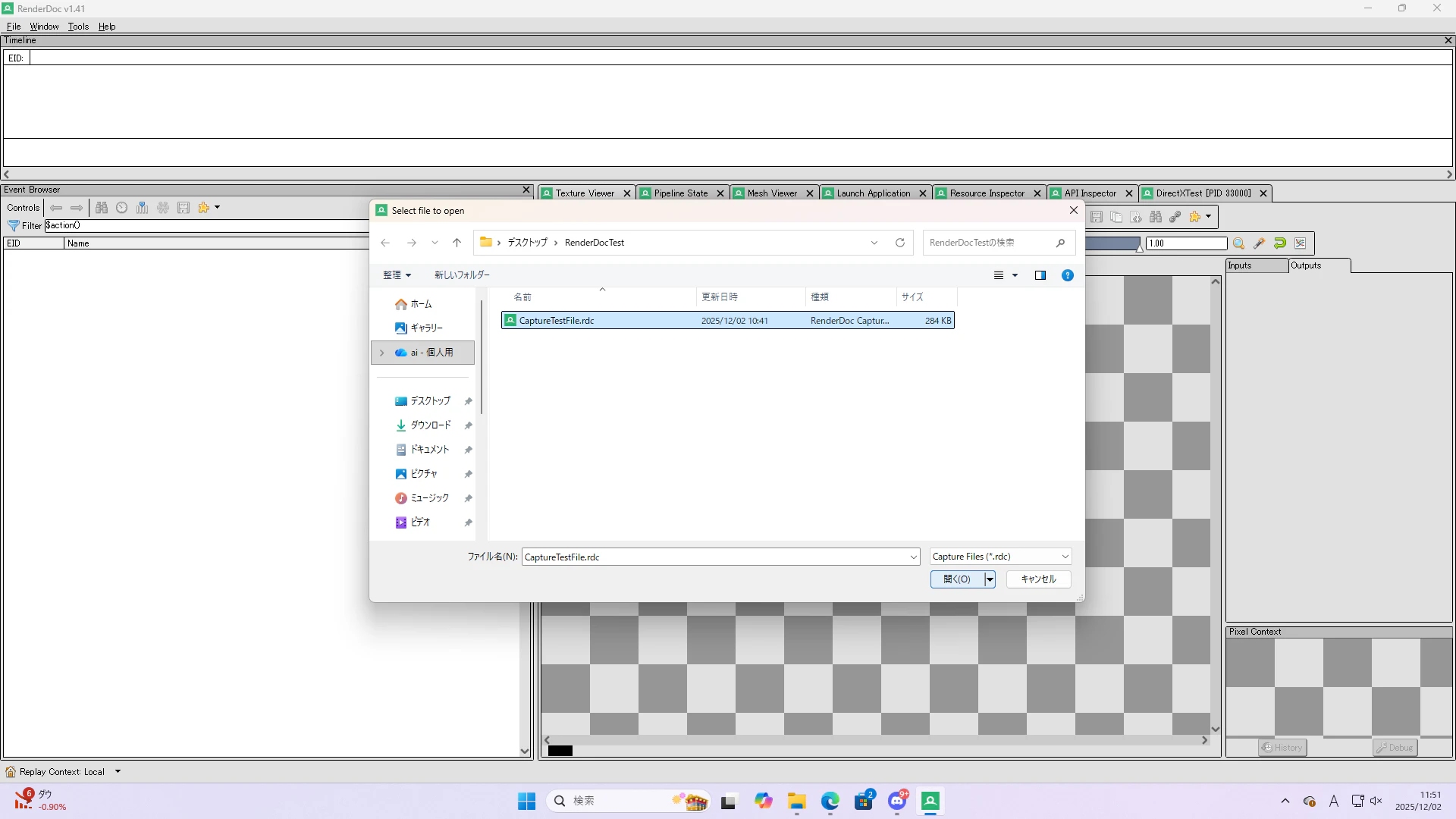Click the clock time durations icon

[x=121, y=208]
